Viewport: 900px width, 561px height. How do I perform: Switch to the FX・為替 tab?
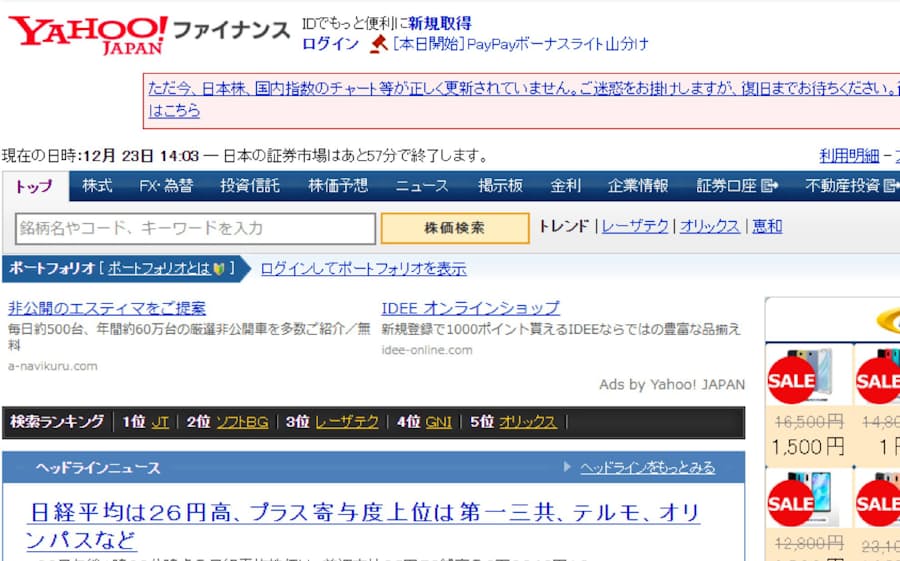166,186
